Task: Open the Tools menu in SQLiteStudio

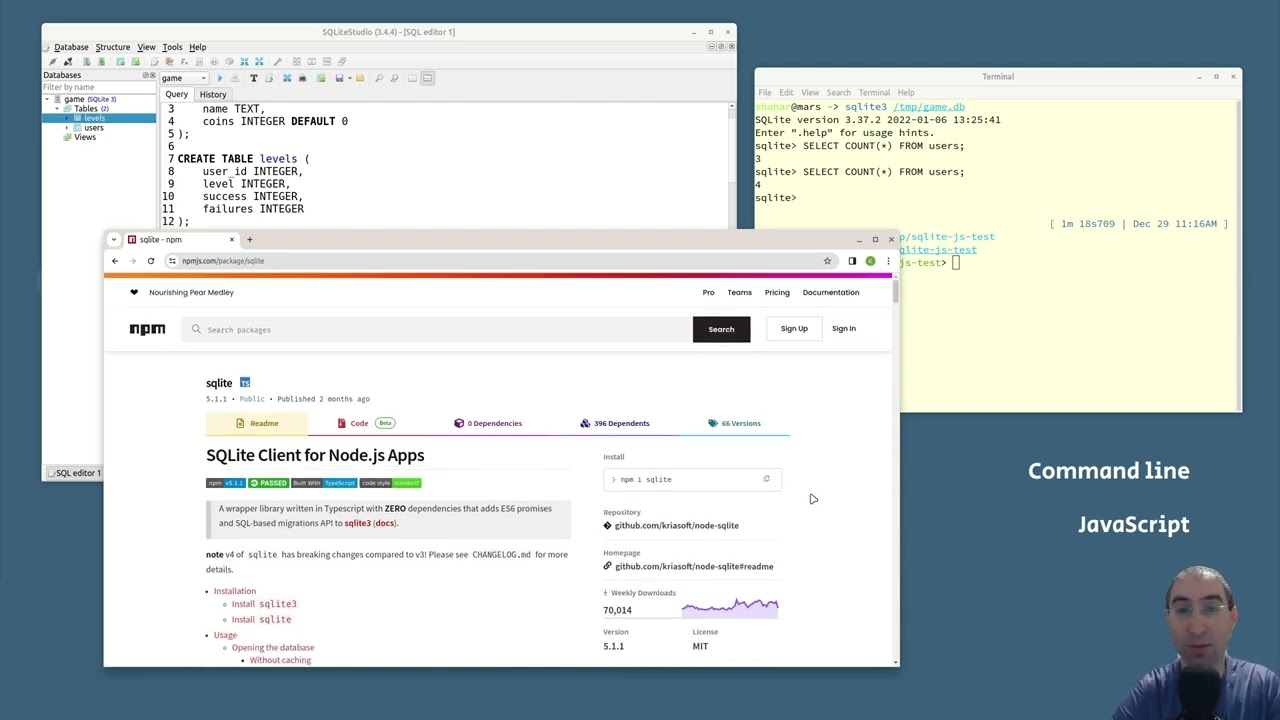Action: 172,47
